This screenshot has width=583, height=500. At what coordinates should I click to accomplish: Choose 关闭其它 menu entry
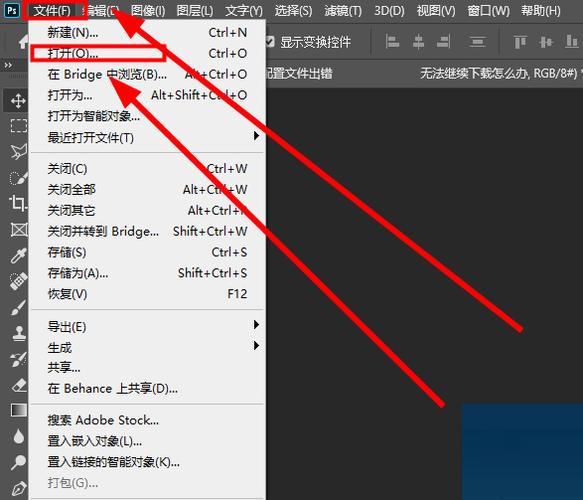(x=147, y=210)
